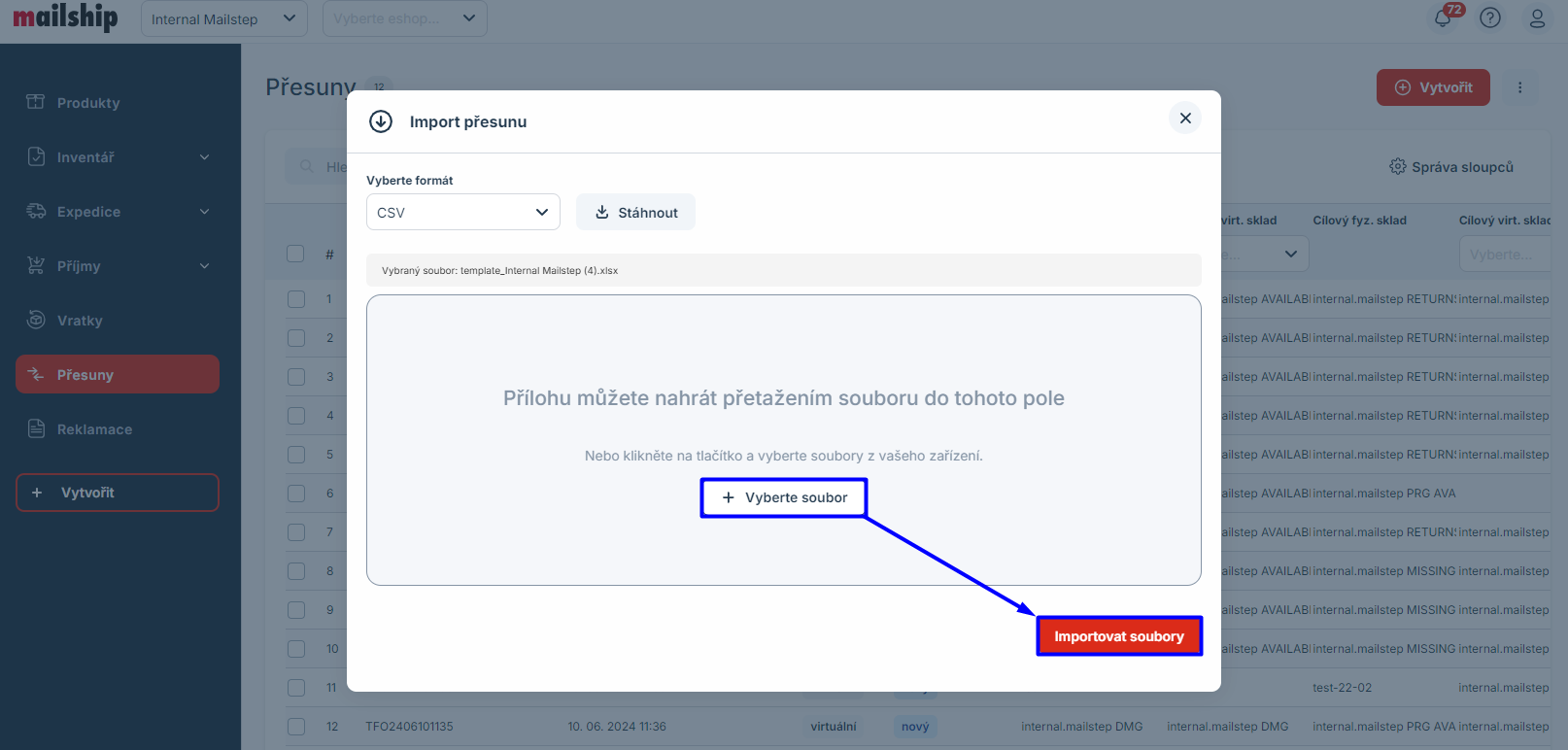Check the checkbox for row 12
Screen dimensions: 1568x750
[296, 727]
